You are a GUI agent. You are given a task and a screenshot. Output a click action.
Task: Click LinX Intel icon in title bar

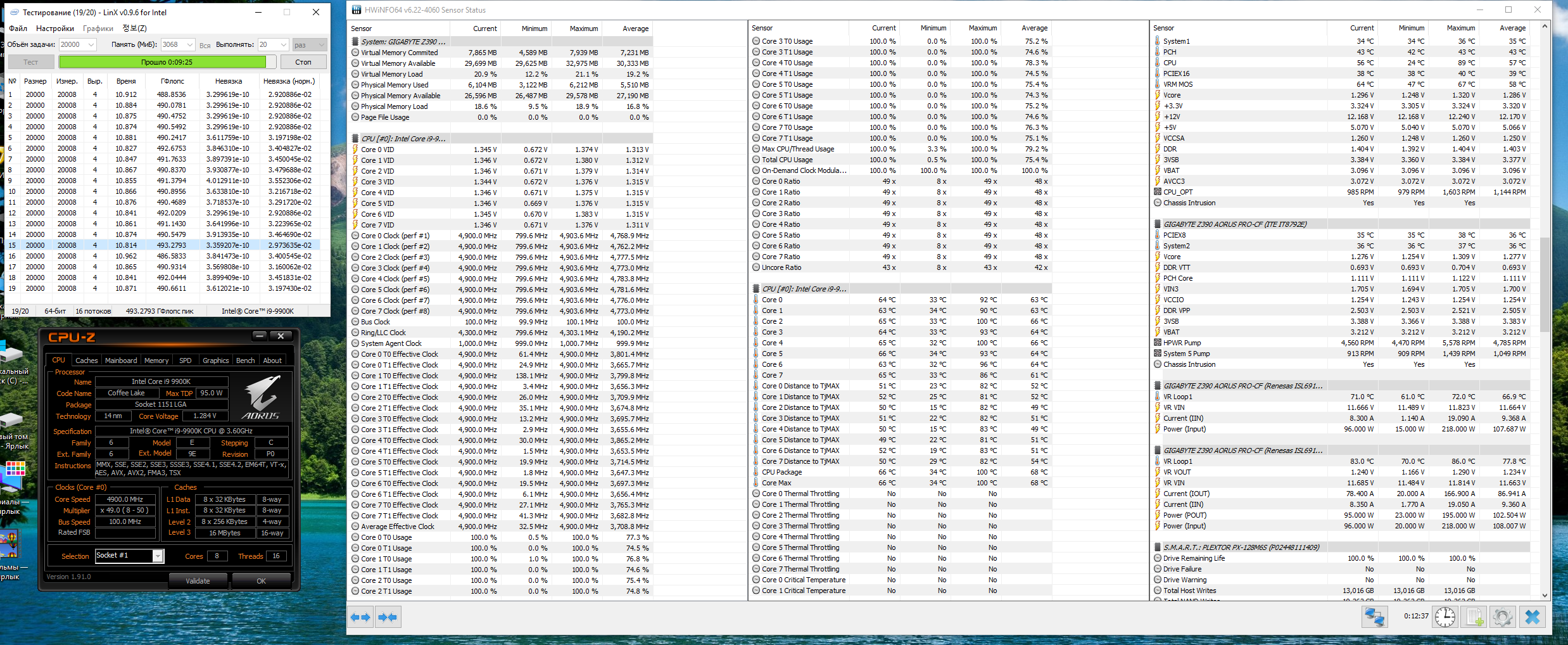click(x=15, y=12)
